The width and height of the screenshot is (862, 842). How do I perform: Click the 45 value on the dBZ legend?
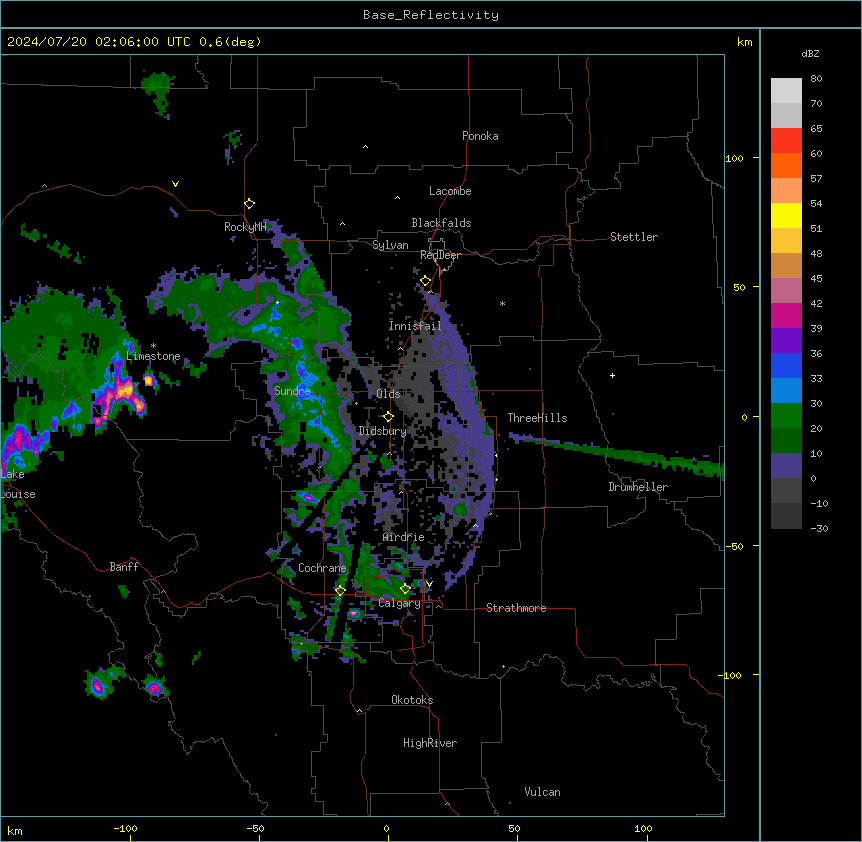(816, 278)
